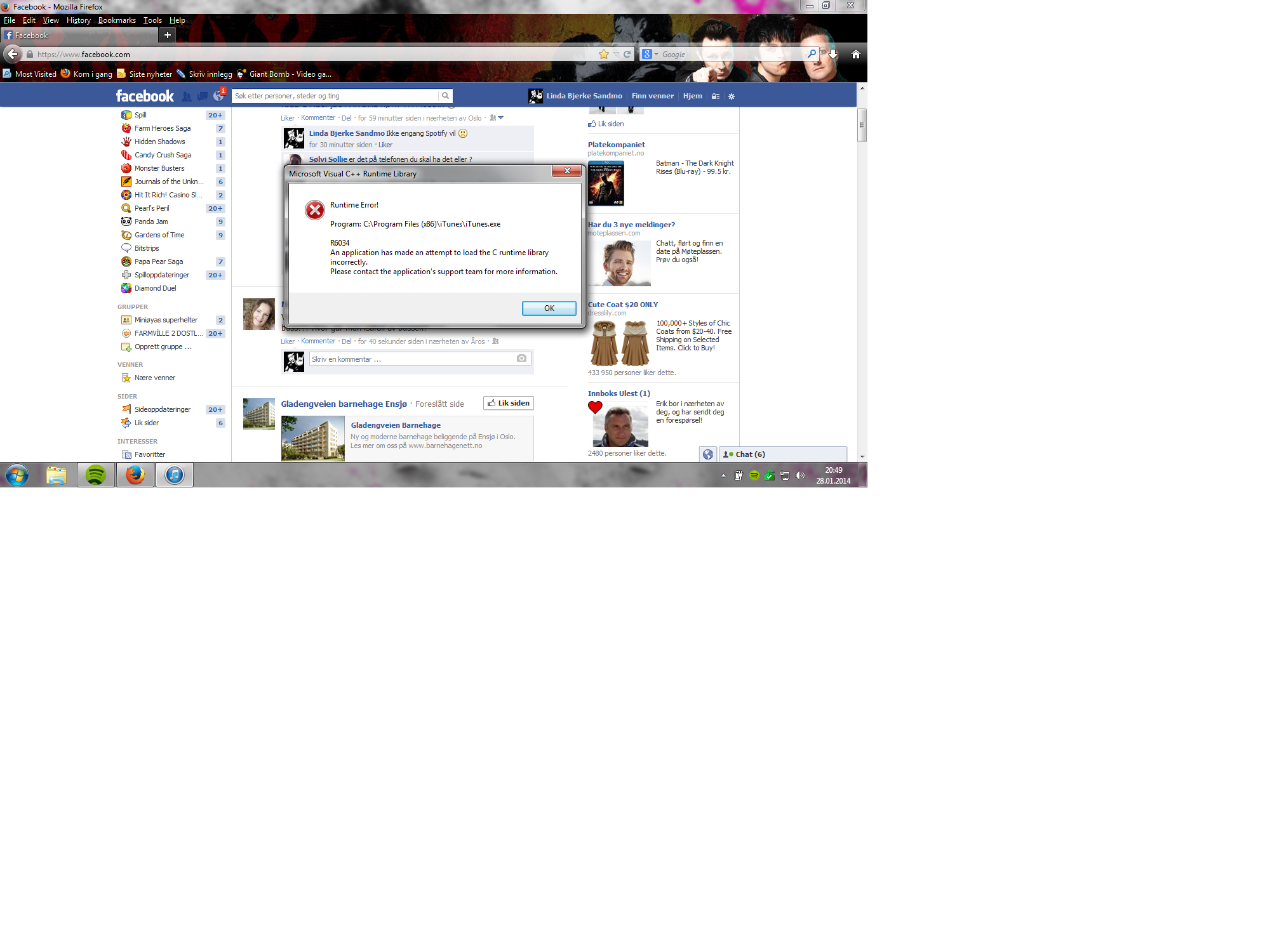
Task: Click the Siste nyheter feed bookmark
Action: tap(145, 74)
